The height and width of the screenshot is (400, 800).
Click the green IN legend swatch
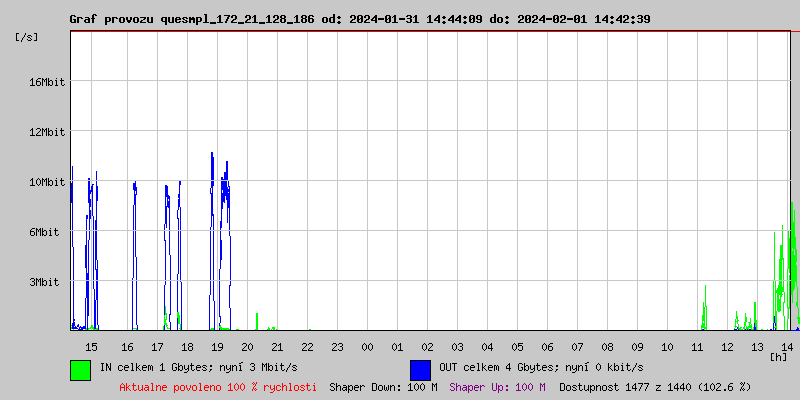coord(80,369)
